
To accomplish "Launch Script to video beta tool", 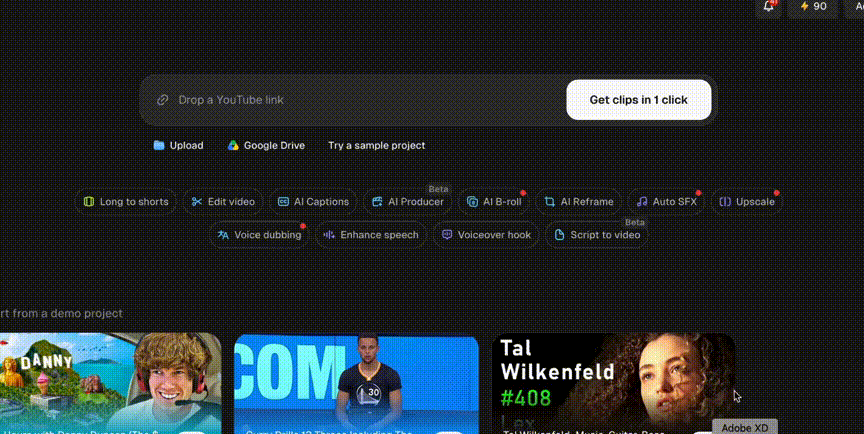I will (597, 235).
